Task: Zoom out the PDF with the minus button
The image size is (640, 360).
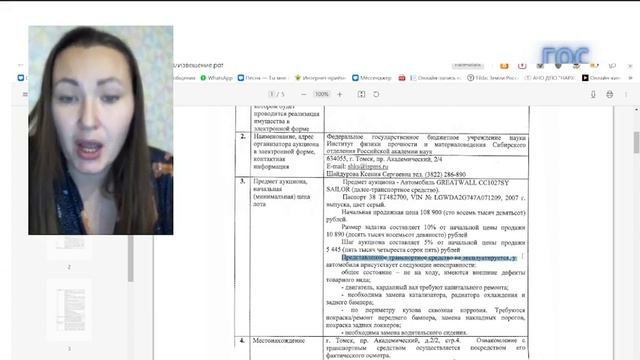Action: point(303,94)
